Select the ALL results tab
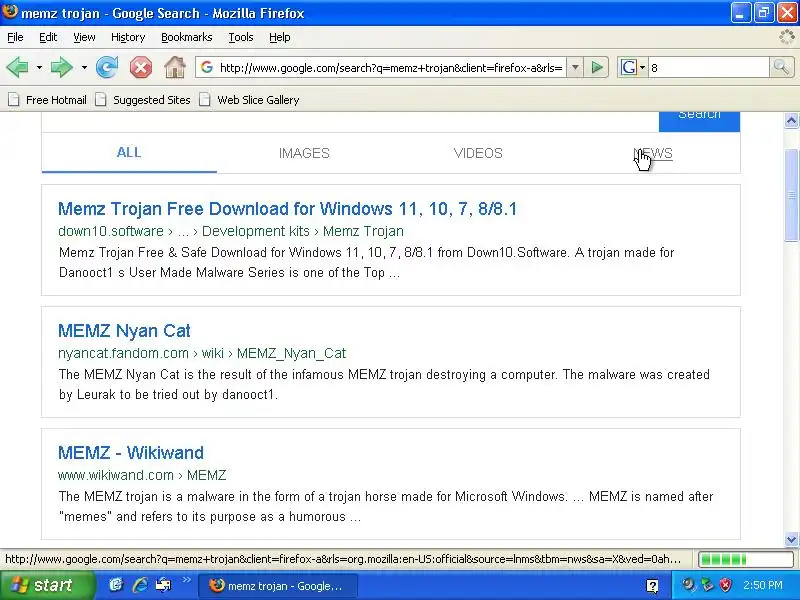Viewport: 800px width, 600px height. coord(129,153)
